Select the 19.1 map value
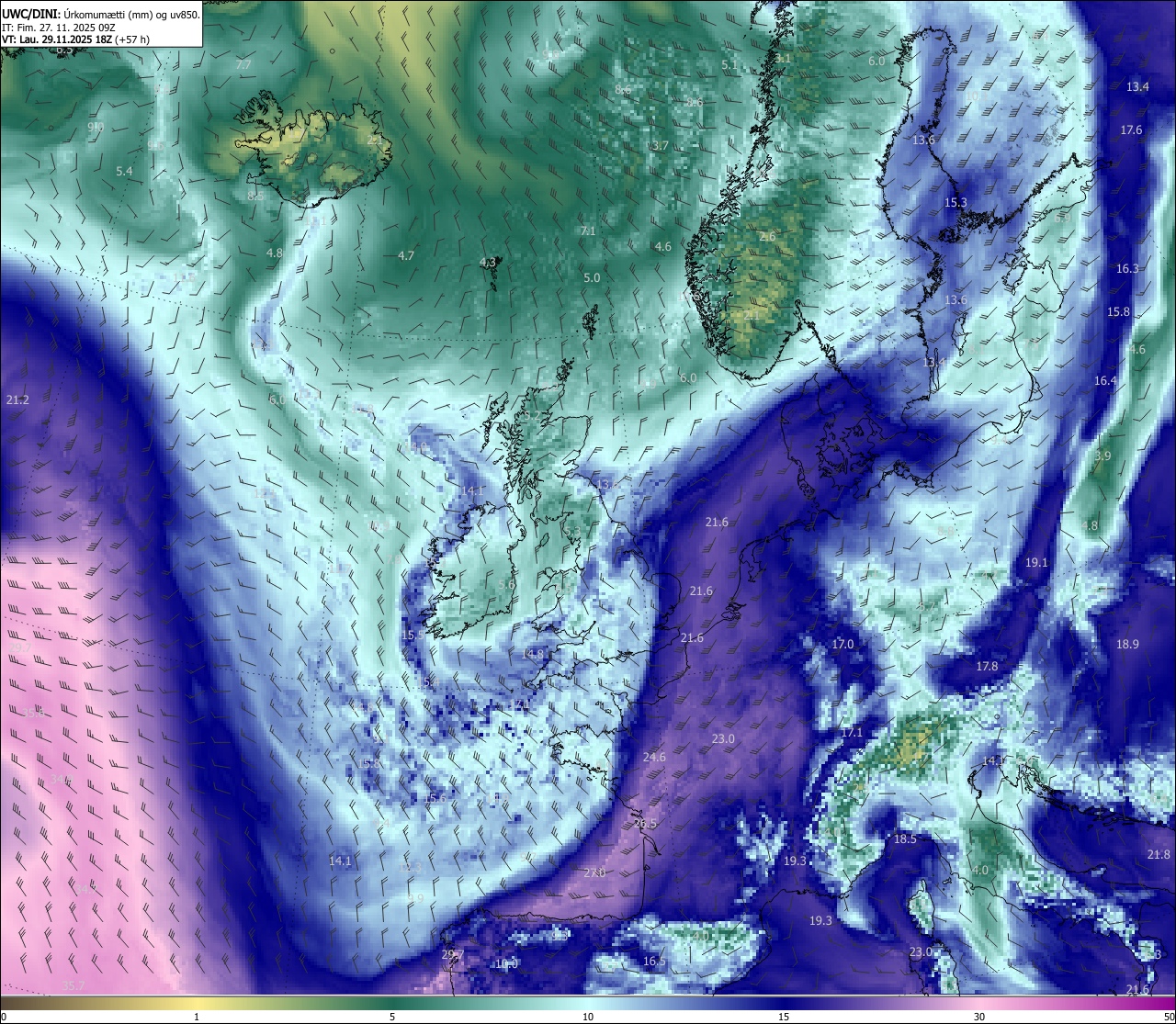This screenshot has width=1176, height=1024. (1036, 563)
